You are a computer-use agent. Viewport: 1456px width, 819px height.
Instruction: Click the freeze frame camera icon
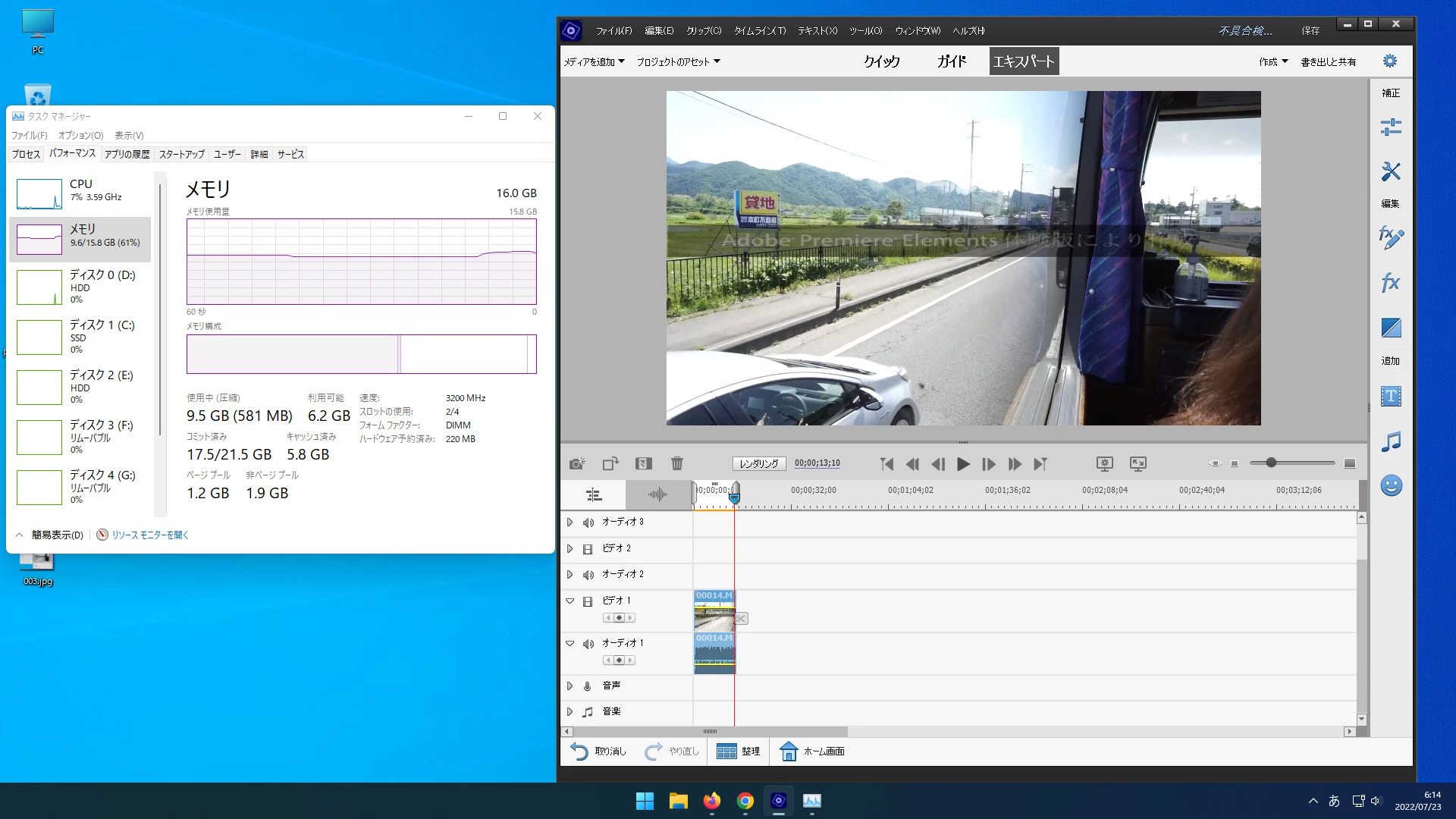(576, 463)
